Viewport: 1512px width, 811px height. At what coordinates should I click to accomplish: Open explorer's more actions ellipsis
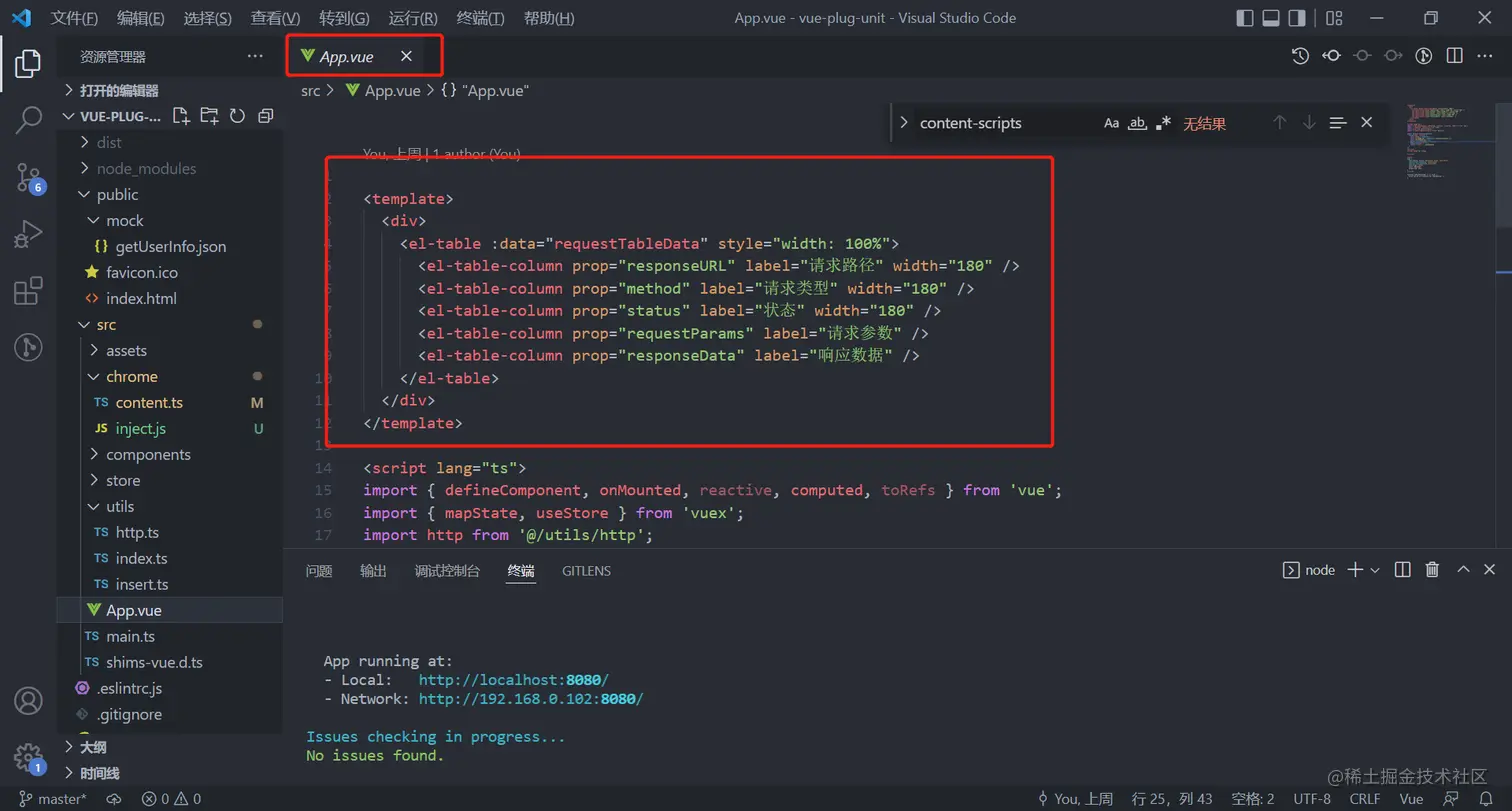[x=255, y=57]
